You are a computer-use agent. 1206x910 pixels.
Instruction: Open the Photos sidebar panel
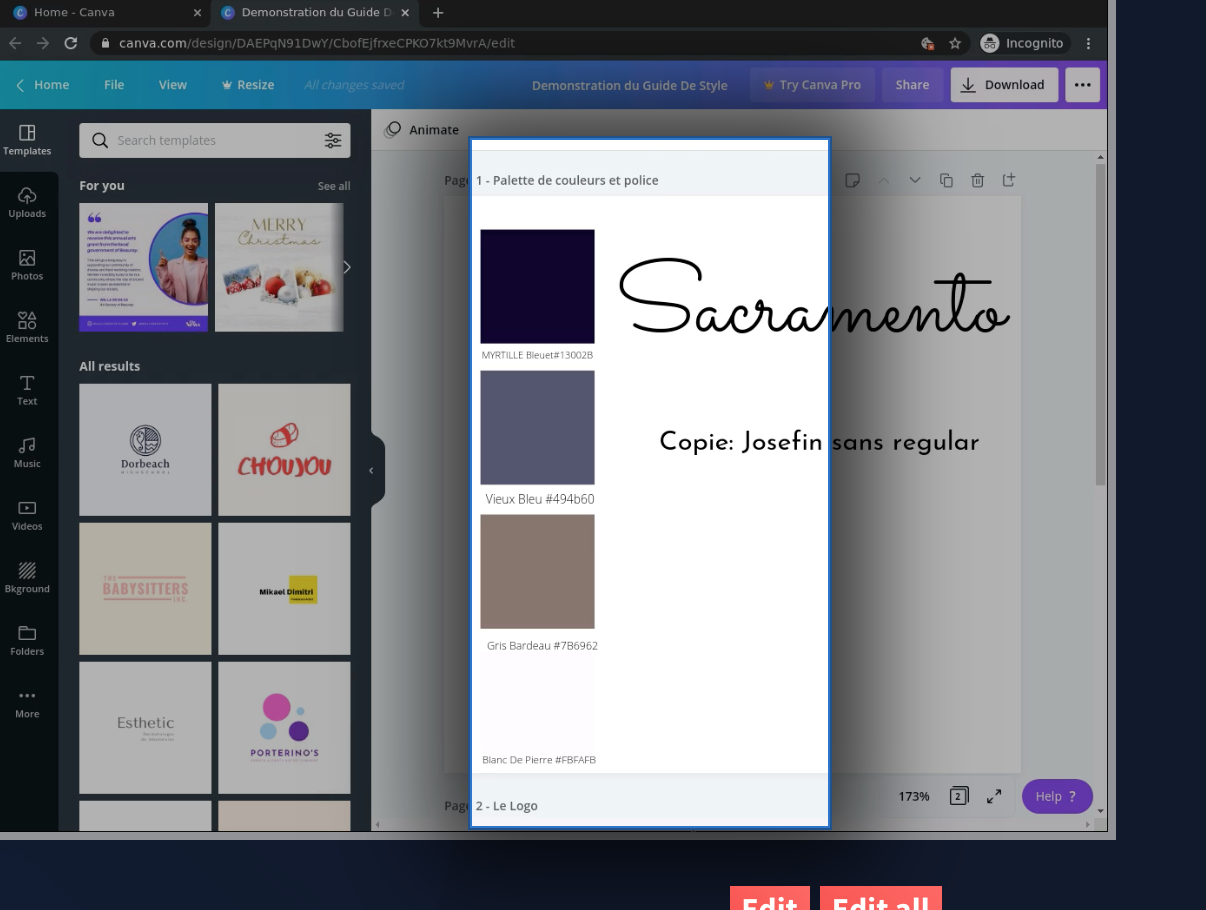pyautogui.click(x=27, y=265)
